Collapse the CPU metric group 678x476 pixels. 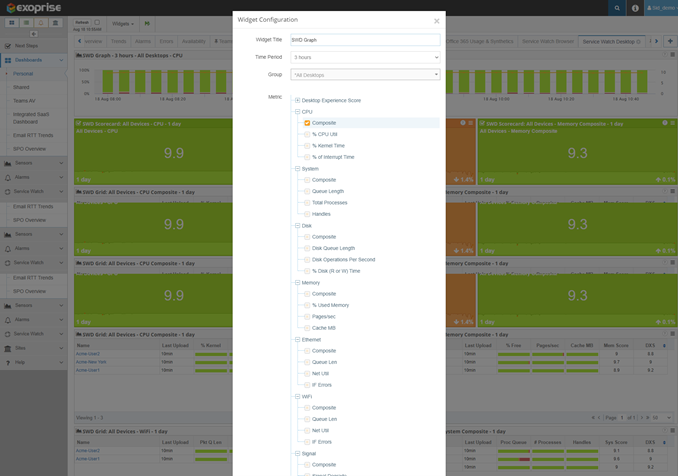pyautogui.click(x=297, y=112)
